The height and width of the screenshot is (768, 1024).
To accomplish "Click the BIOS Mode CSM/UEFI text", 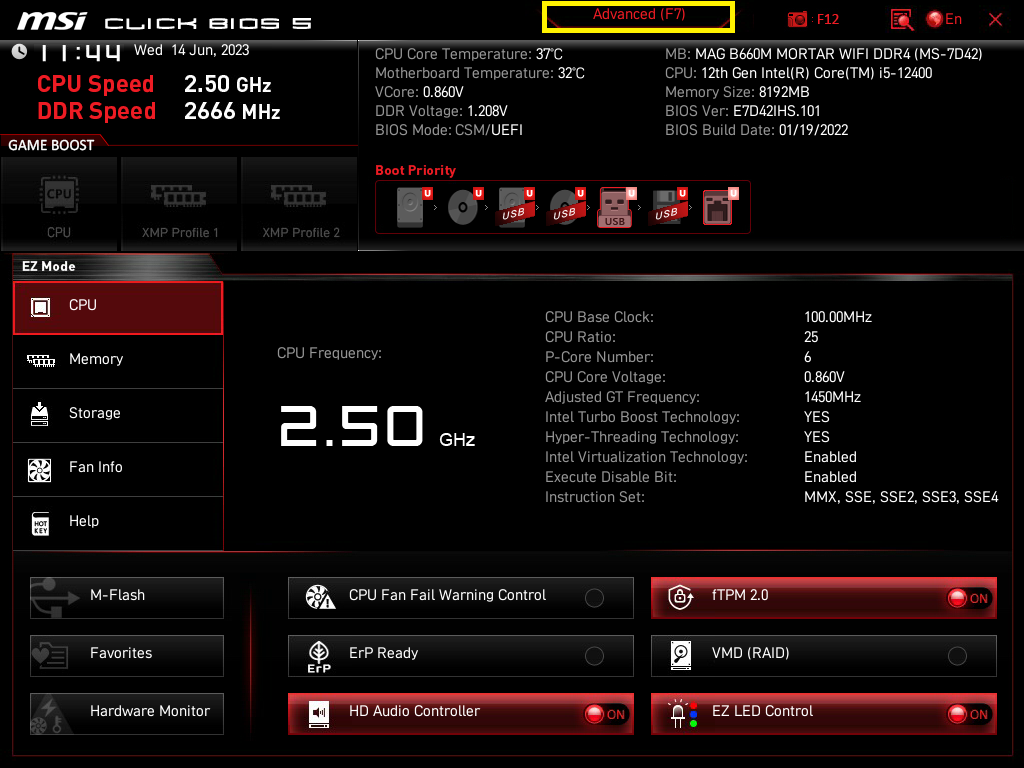I will [x=449, y=130].
